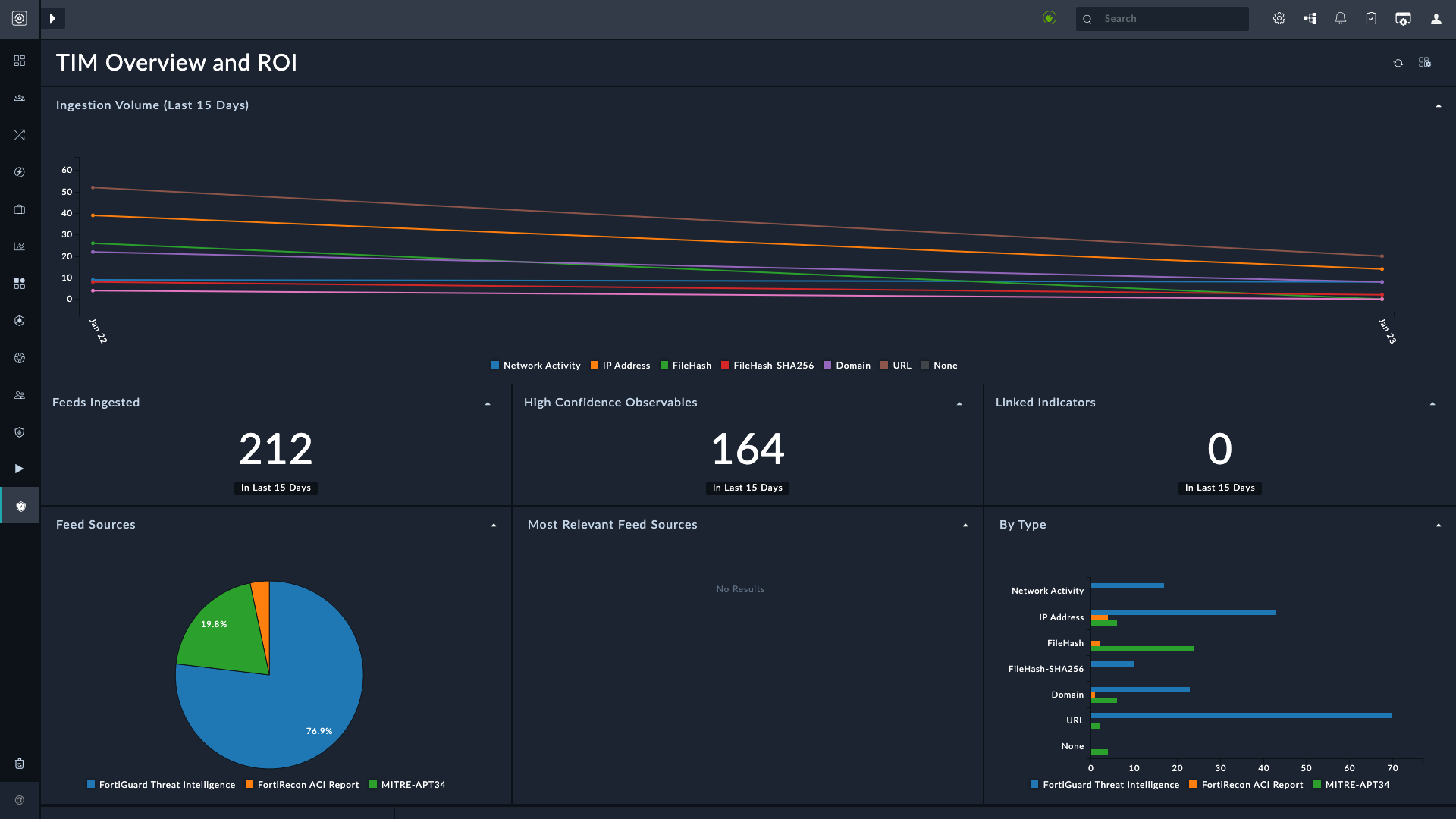
Task: Collapse the By Type panel
Action: pyautogui.click(x=1438, y=526)
